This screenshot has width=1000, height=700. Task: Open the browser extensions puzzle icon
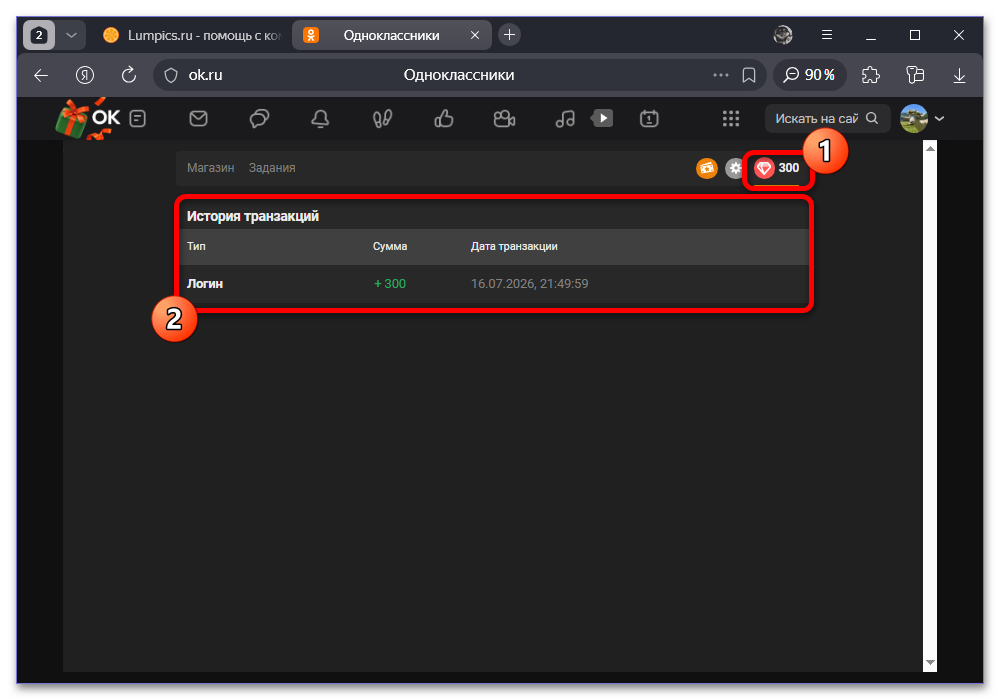pos(871,75)
